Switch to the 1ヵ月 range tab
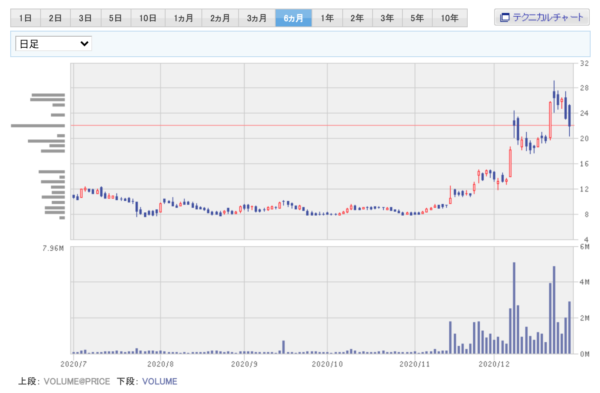 (183, 18)
